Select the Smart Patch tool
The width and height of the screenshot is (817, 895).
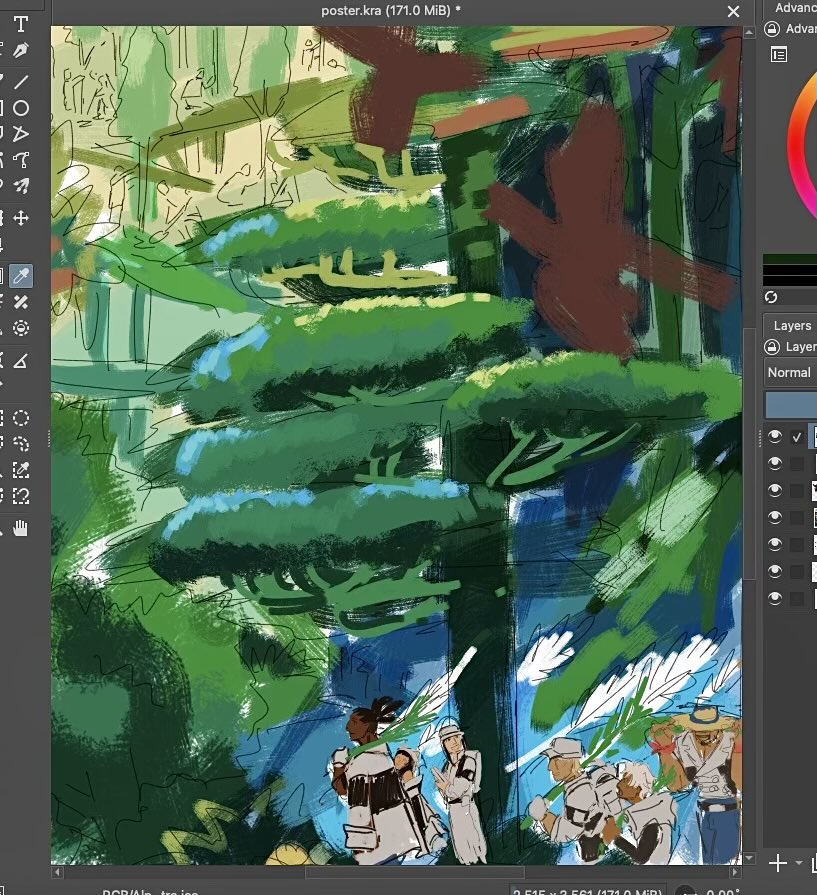tap(21, 302)
